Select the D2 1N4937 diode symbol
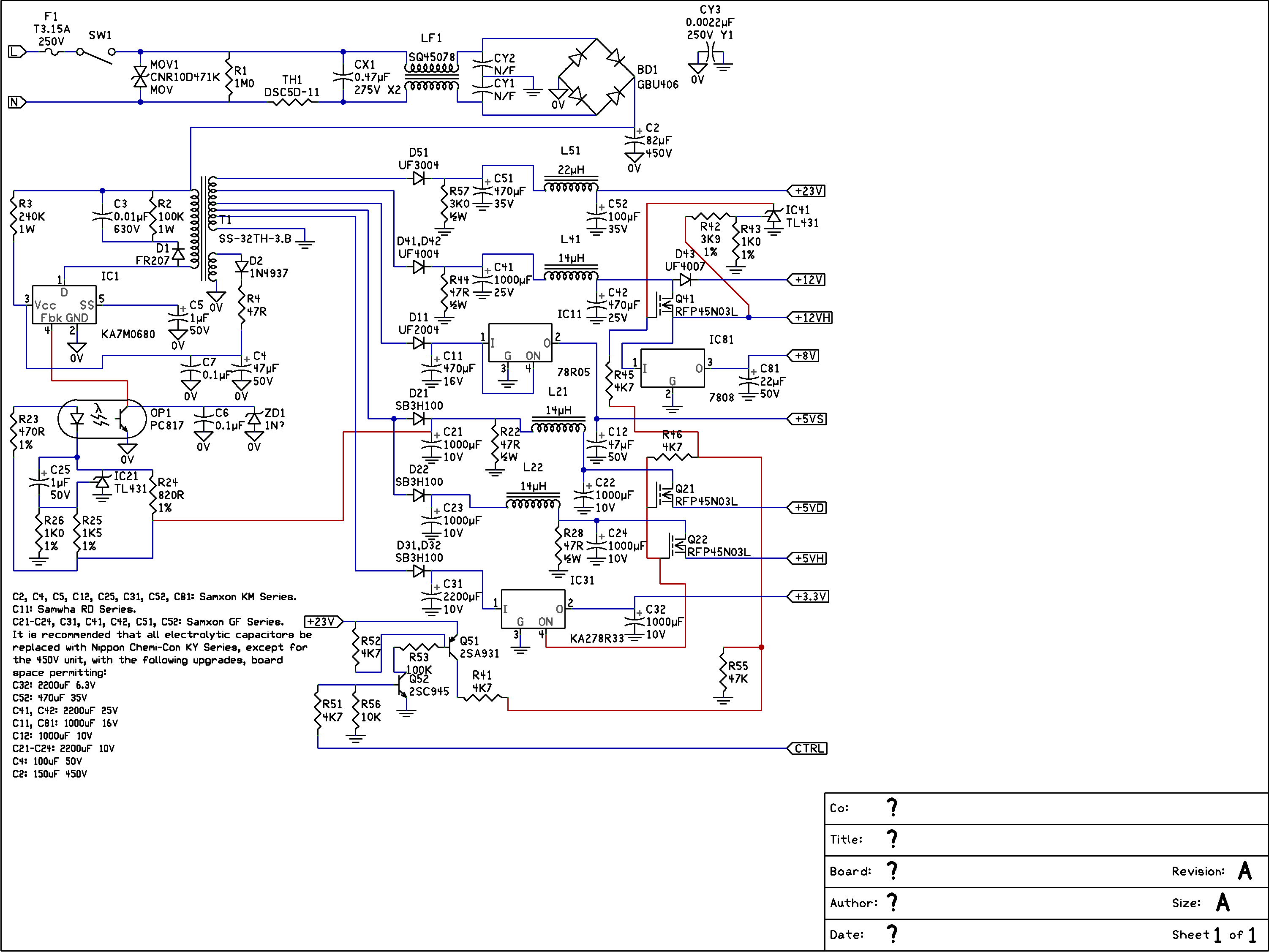Viewport: 1269px width, 952px height. click(x=242, y=267)
